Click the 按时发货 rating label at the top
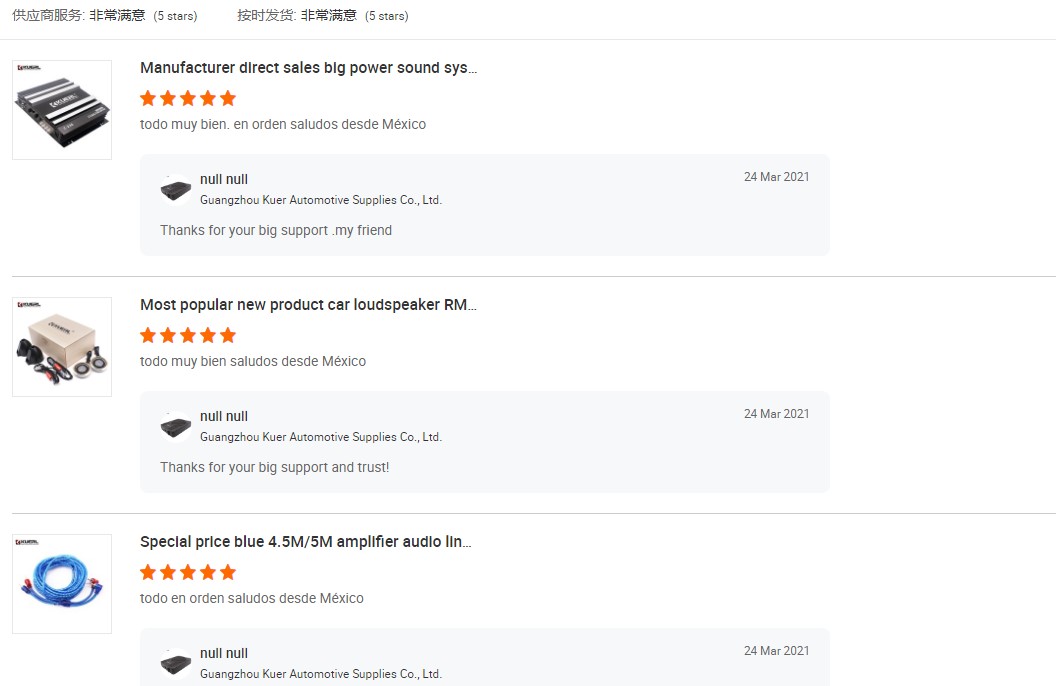Image resolution: width=1056 pixels, height=686 pixels. 266,16
